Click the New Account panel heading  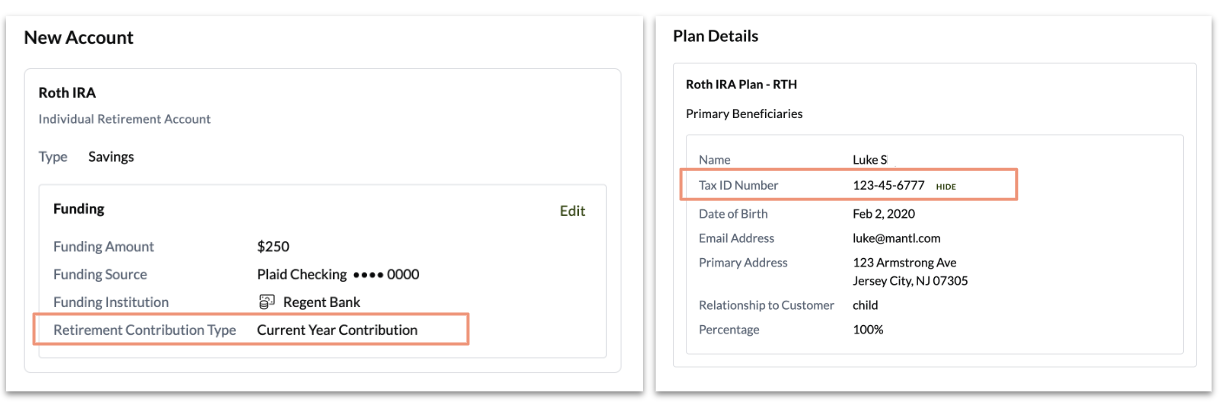coord(79,38)
